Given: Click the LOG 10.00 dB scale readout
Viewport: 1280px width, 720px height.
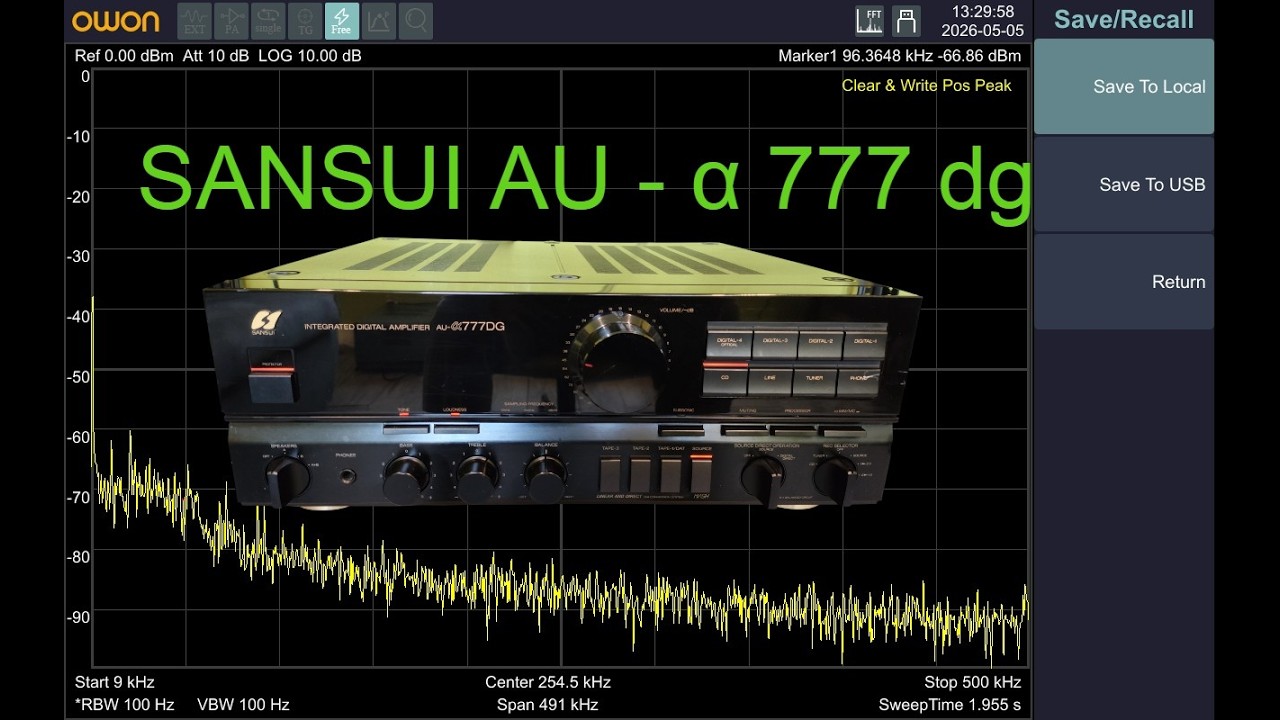Looking at the screenshot, I should 310,56.
